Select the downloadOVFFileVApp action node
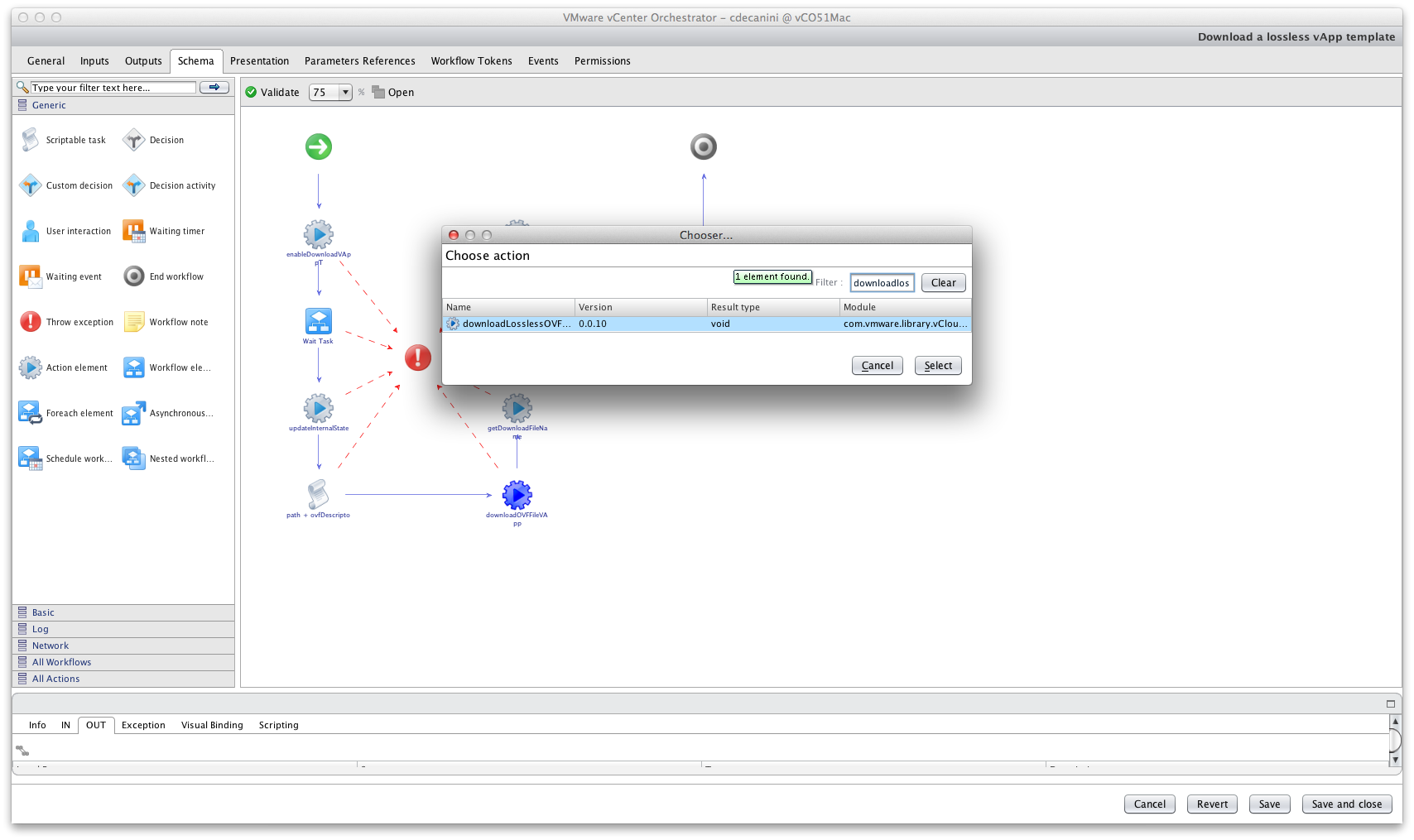The height and width of the screenshot is (840, 1414). tap(517, 495)
